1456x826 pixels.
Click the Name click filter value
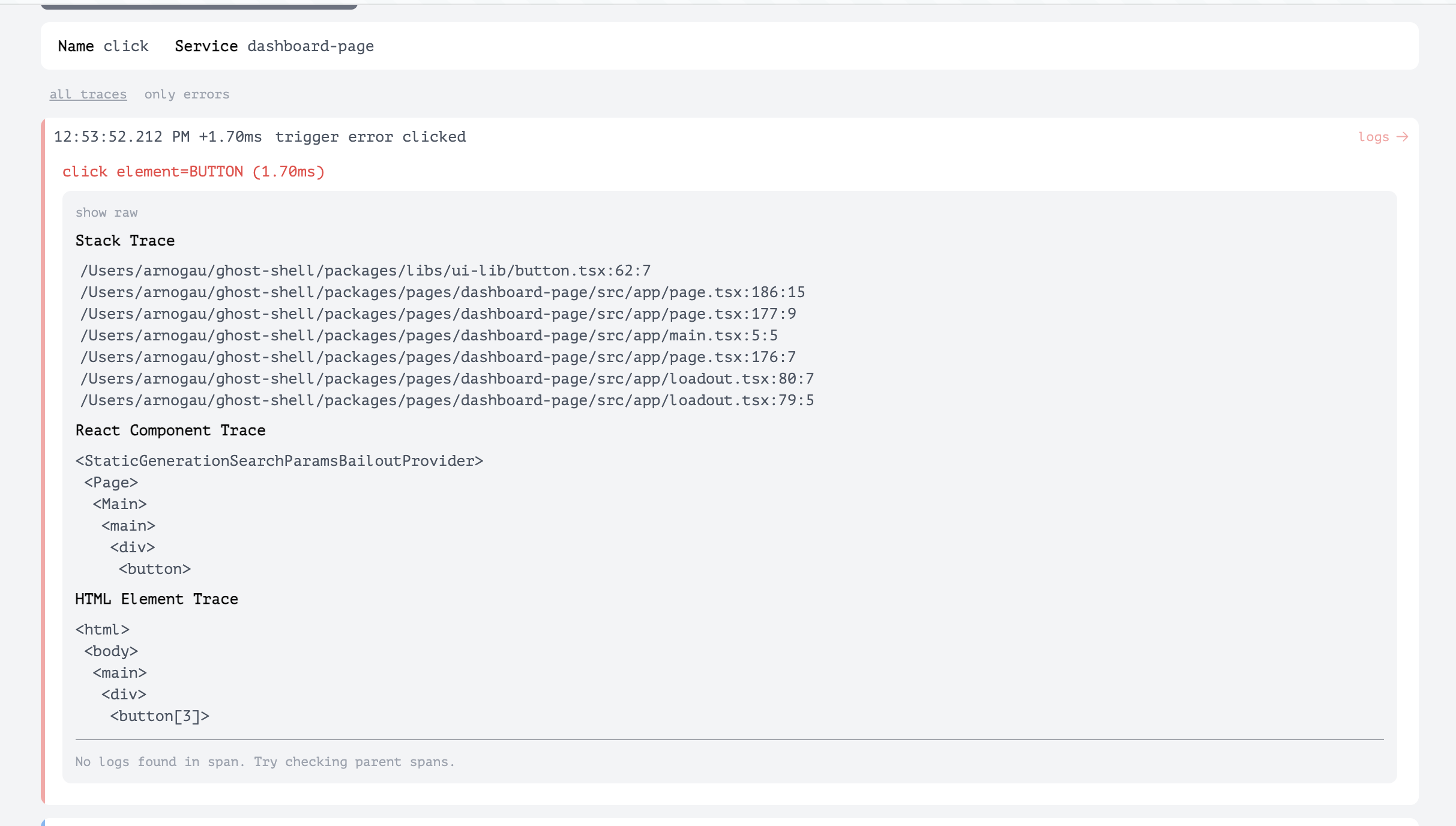(x=125, y=46)
